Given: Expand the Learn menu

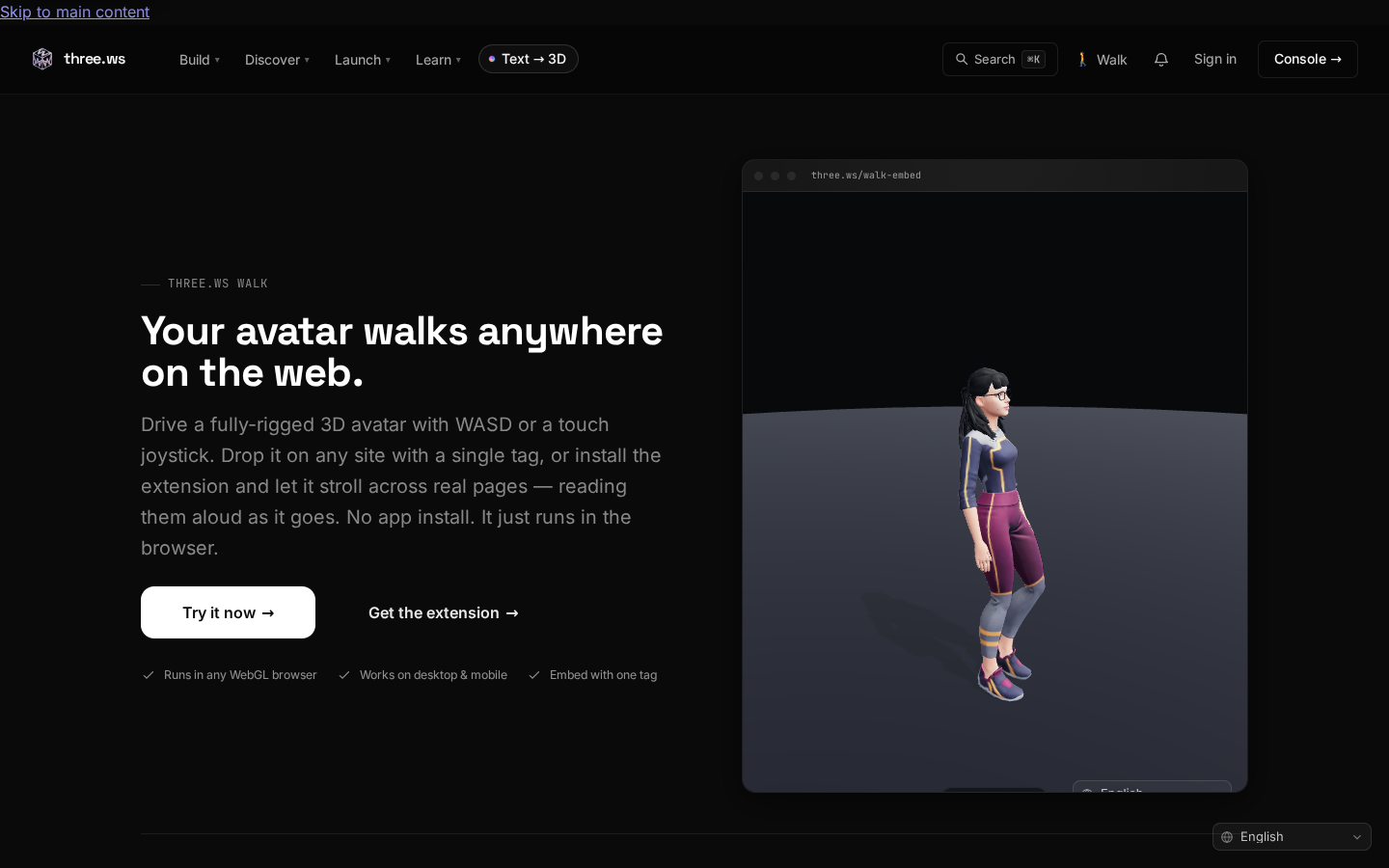Looking at the screenshot, I should tap(438, 60).
